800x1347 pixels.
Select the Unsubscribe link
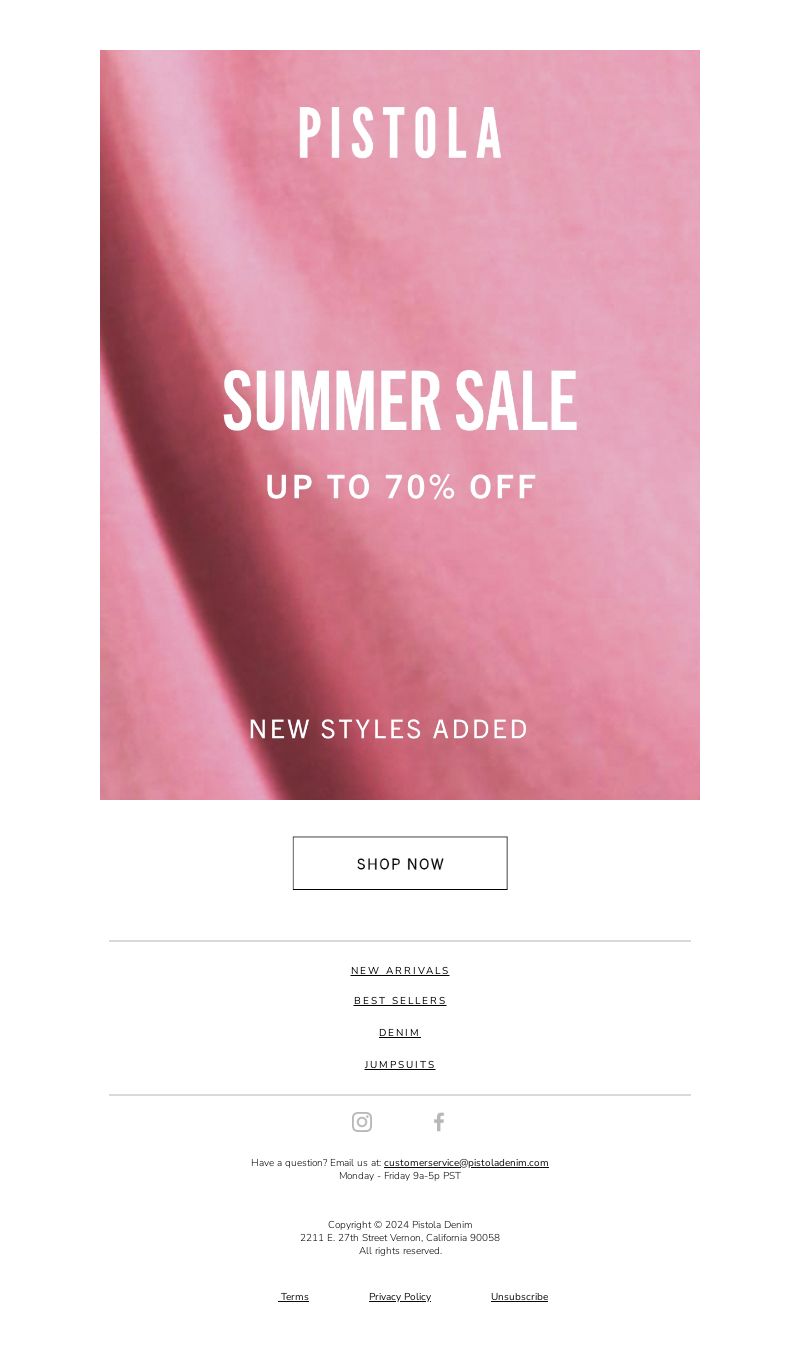[x=519, y=1297]
